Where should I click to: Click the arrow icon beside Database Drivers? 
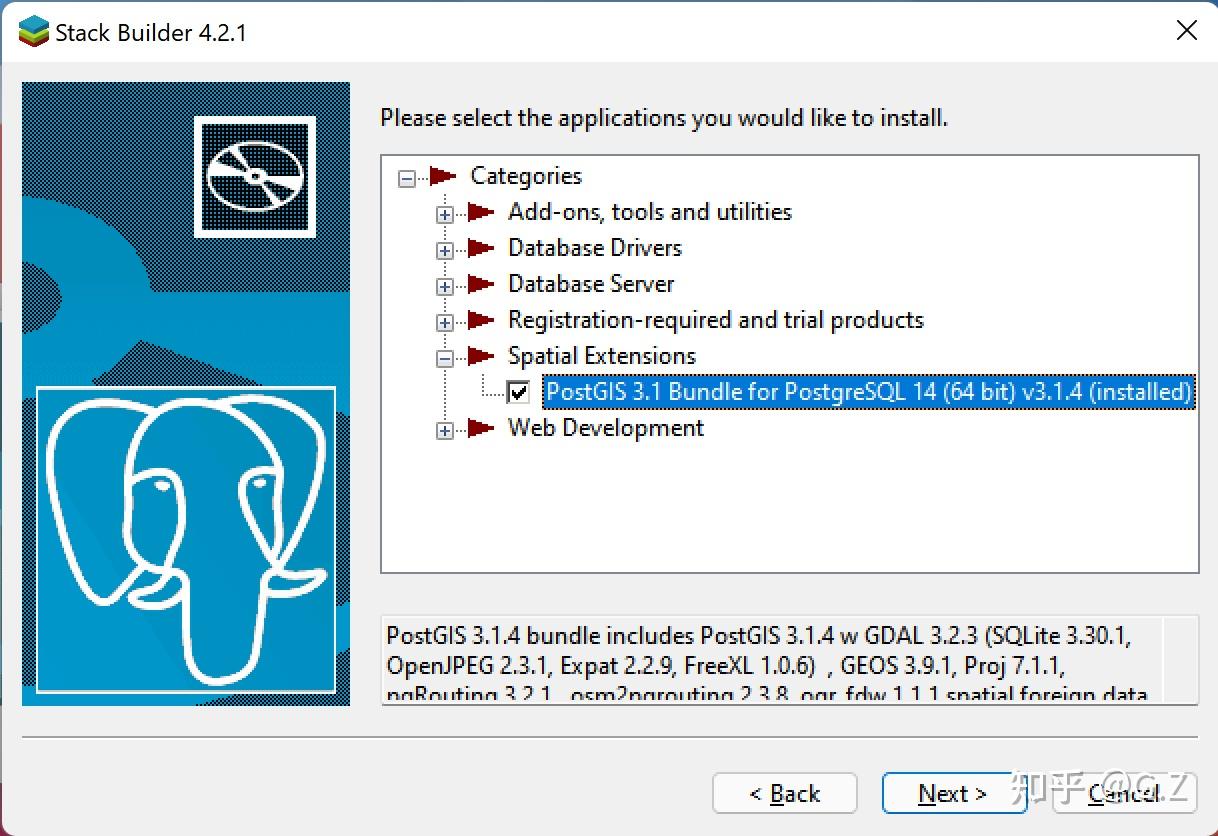pos(481,248)
